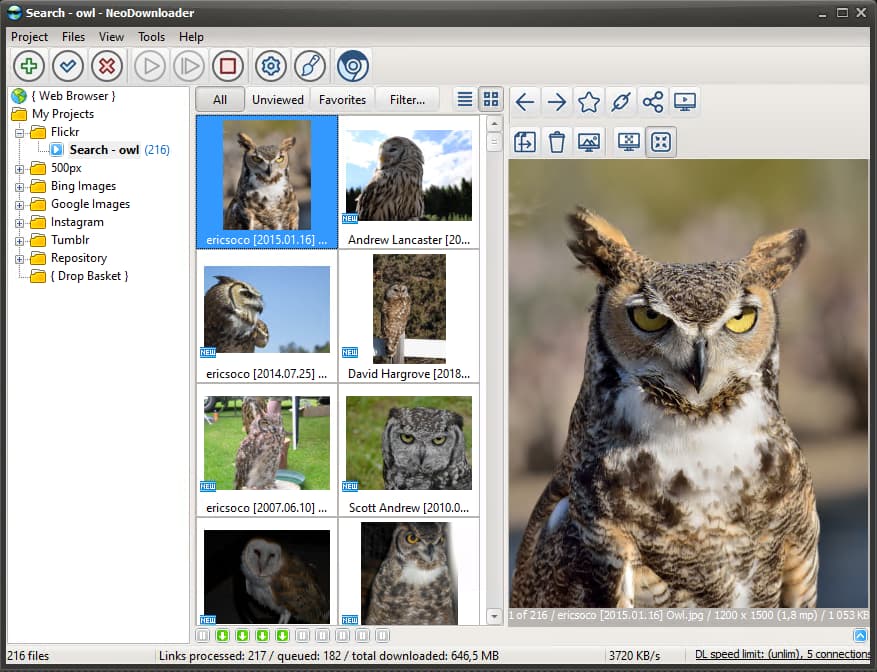Go back to the previous picture
Image resolution: width=877 pixels, height=672 pixels.
524,101
